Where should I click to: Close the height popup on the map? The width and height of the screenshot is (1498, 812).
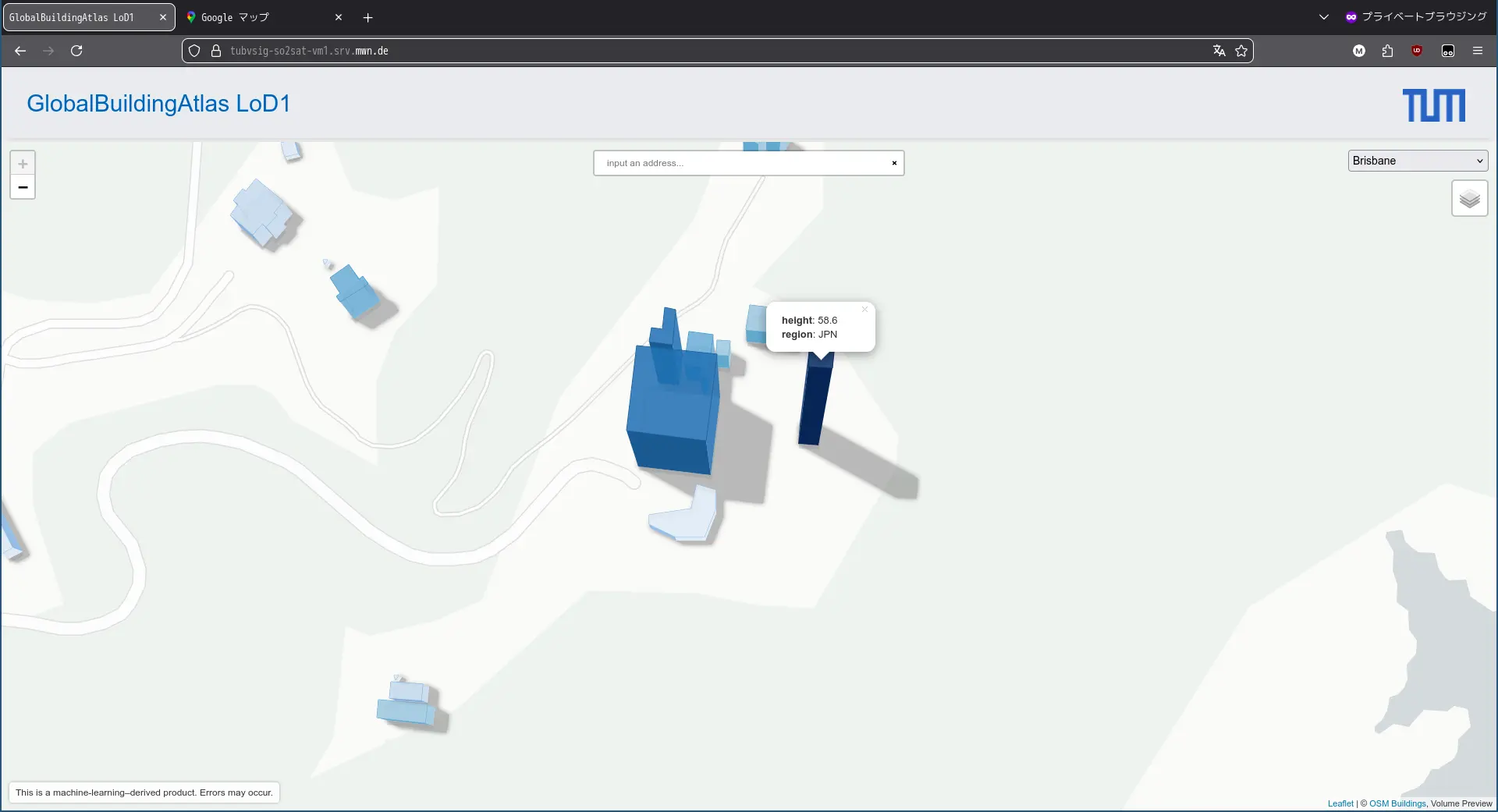coord(864,310)
